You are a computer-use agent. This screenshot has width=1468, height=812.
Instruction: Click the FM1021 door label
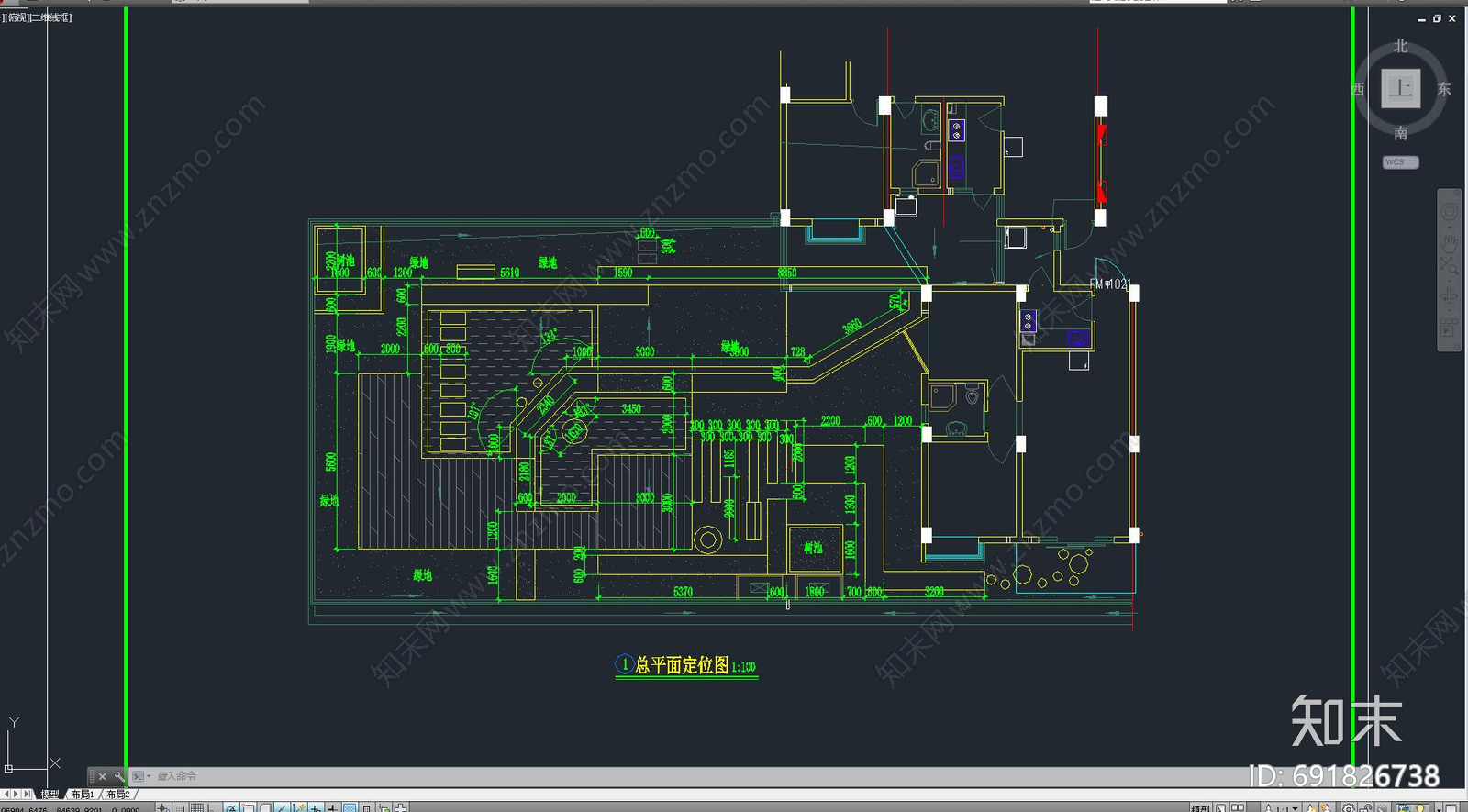coord(1110,284)
